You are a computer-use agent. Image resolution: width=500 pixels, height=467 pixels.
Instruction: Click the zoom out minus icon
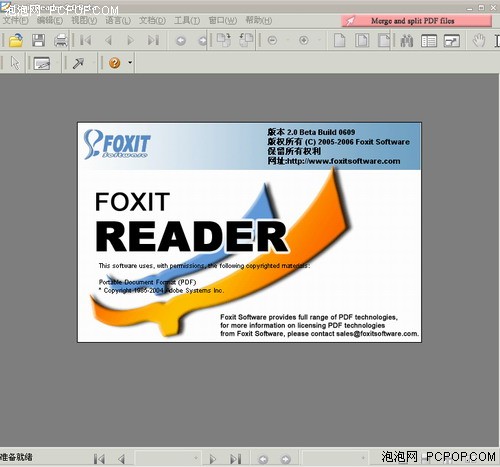(x=272, y=41)
